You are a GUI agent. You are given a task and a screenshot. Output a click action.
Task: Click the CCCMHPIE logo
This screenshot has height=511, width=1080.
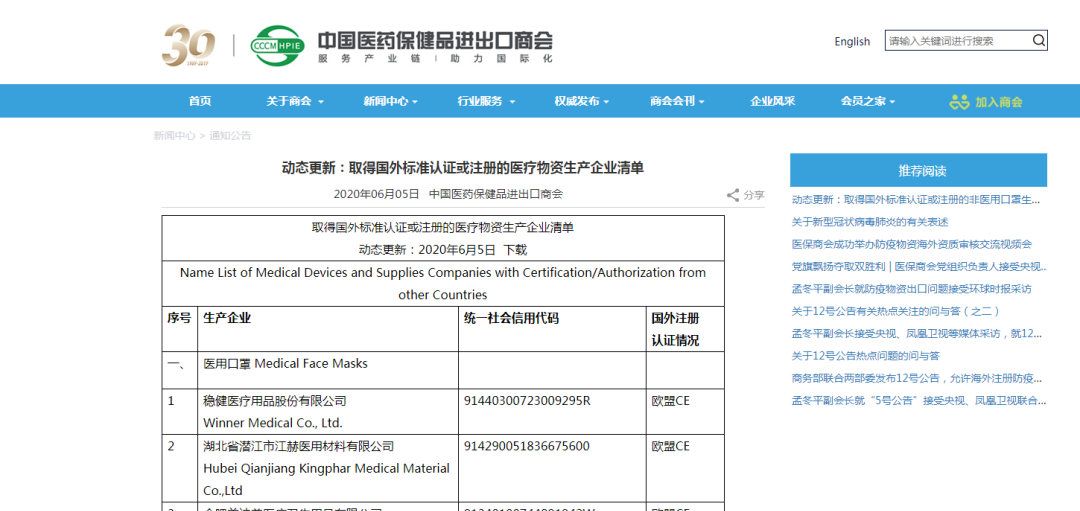pyautogui.click(x=276, y=46)
